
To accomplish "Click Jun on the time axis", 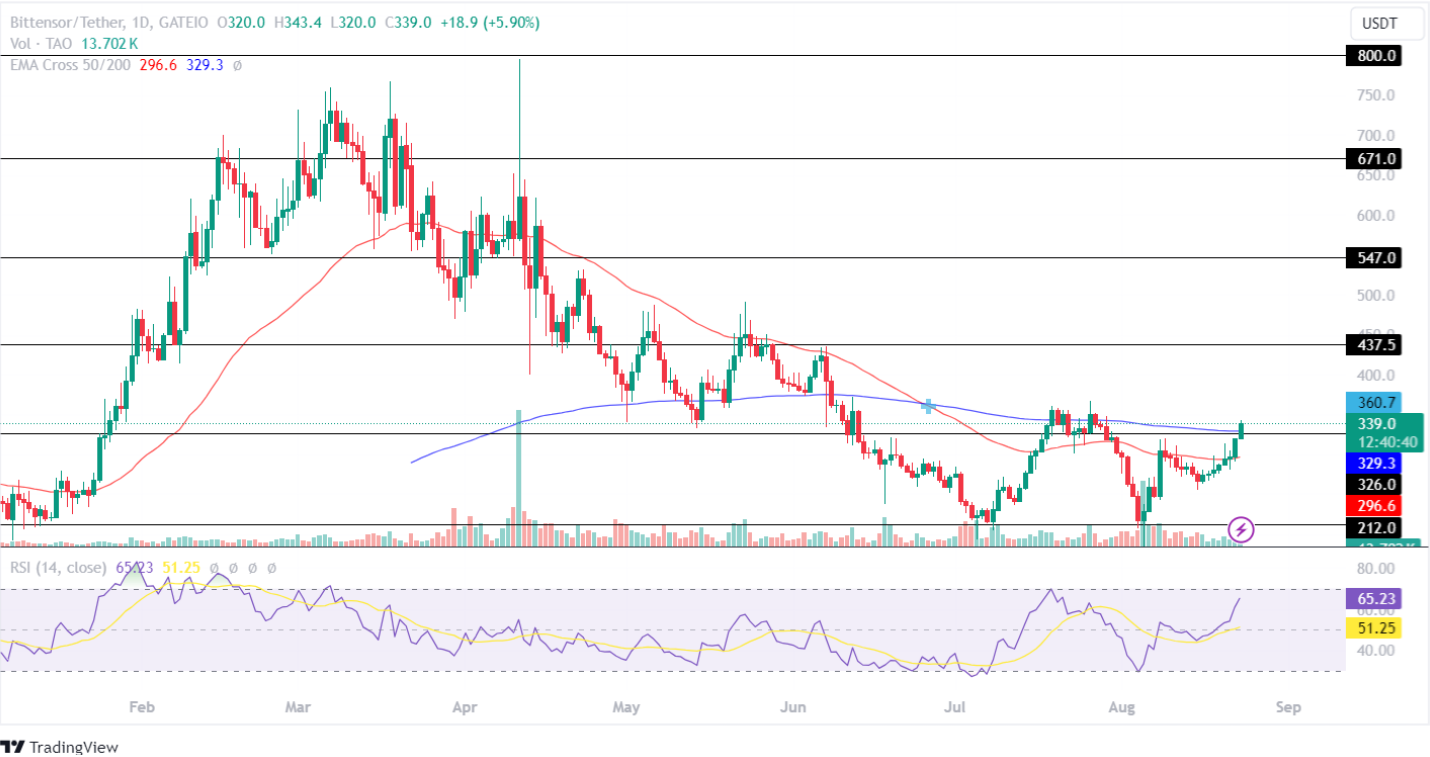I will pyautogui.click(x=793, y=708).
